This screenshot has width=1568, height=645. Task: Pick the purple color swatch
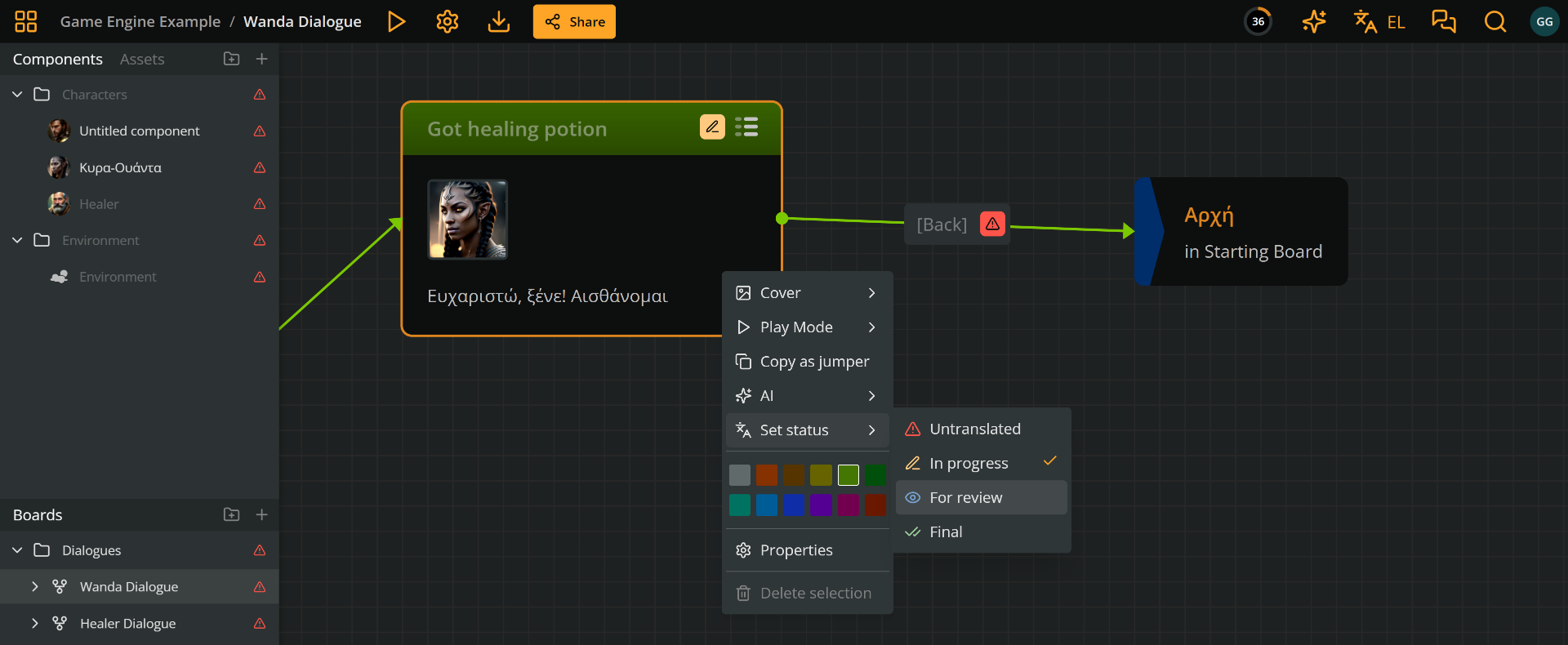(821, 505)
